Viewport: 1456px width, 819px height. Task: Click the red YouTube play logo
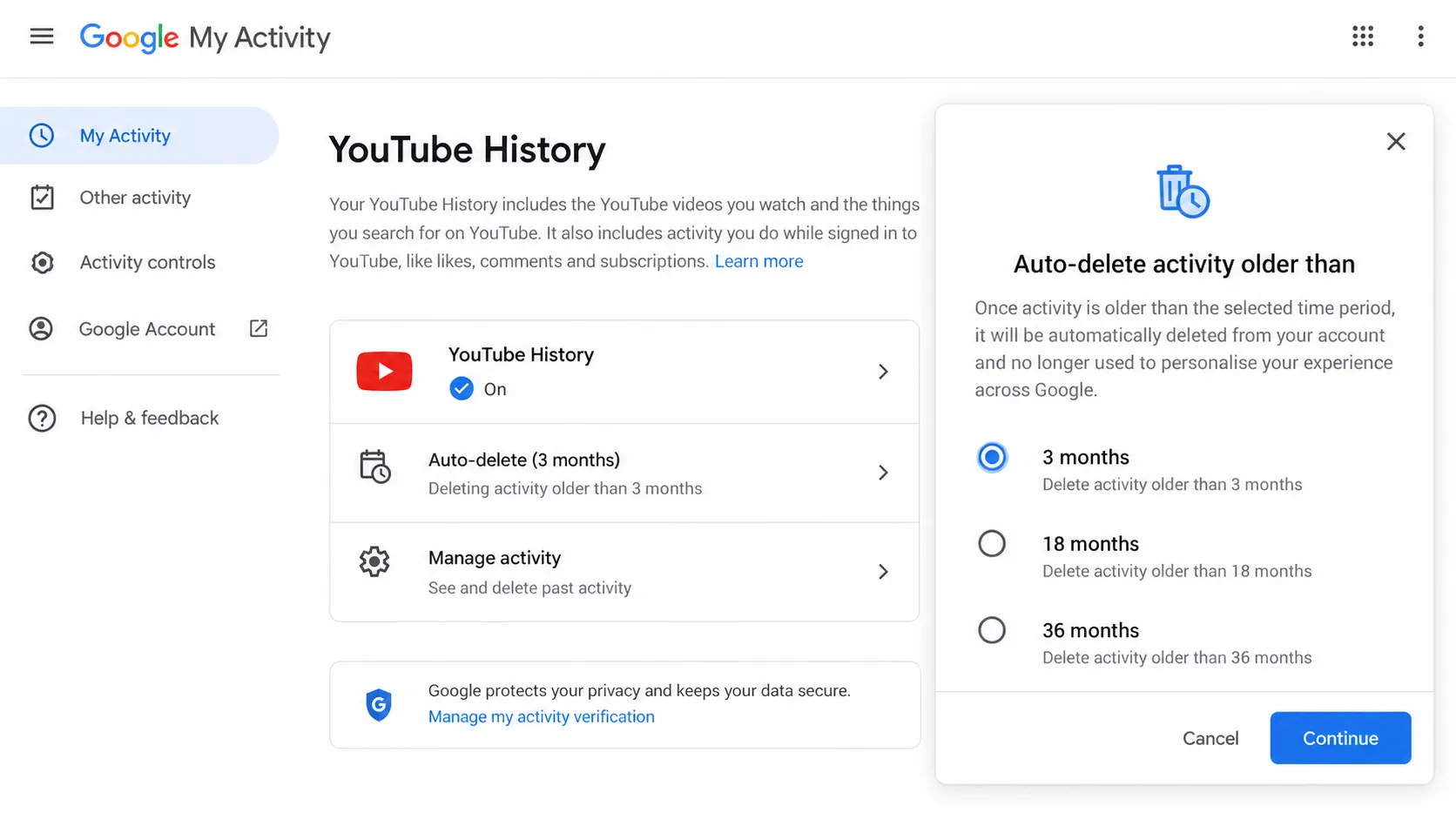(384, 372)
